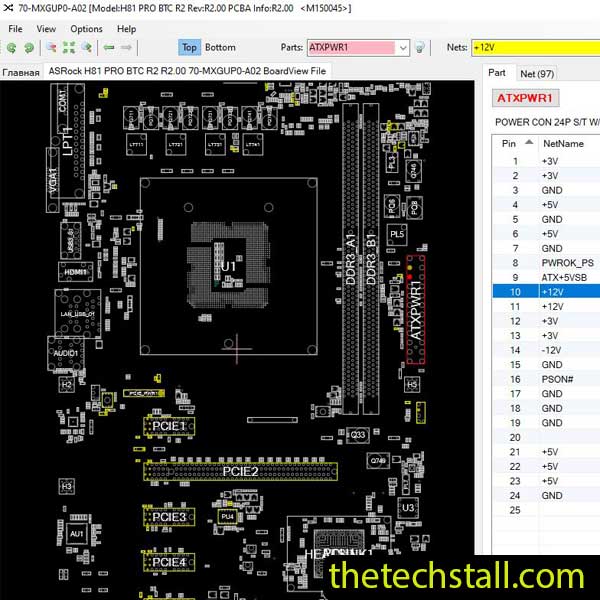Click the gray forward arrow icon
The image size is (600, 600).
tap(127, 47)
